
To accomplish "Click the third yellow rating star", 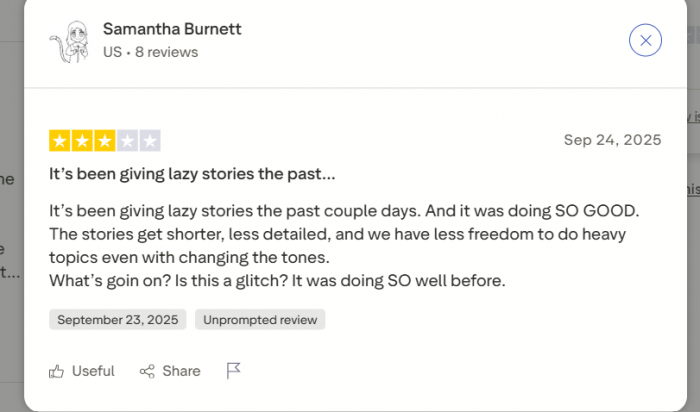I will tap(104, 141).
